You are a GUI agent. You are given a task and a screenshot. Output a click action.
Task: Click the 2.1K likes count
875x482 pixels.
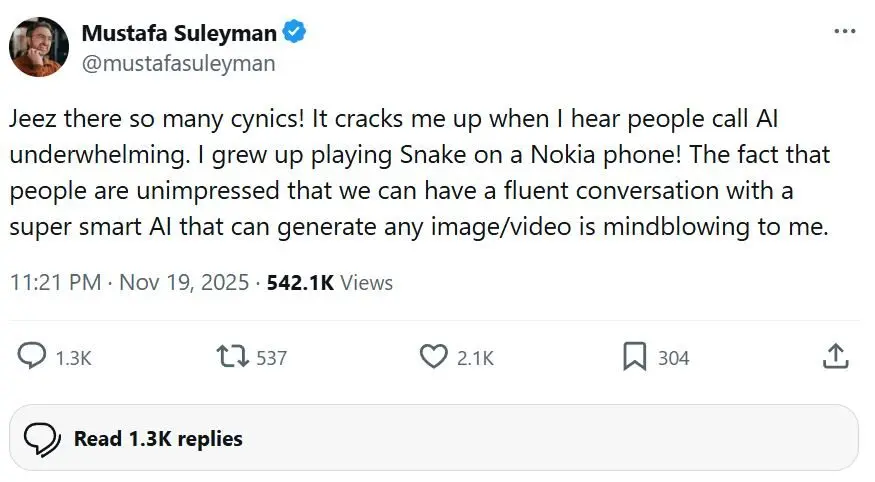(x=475, y=358)
